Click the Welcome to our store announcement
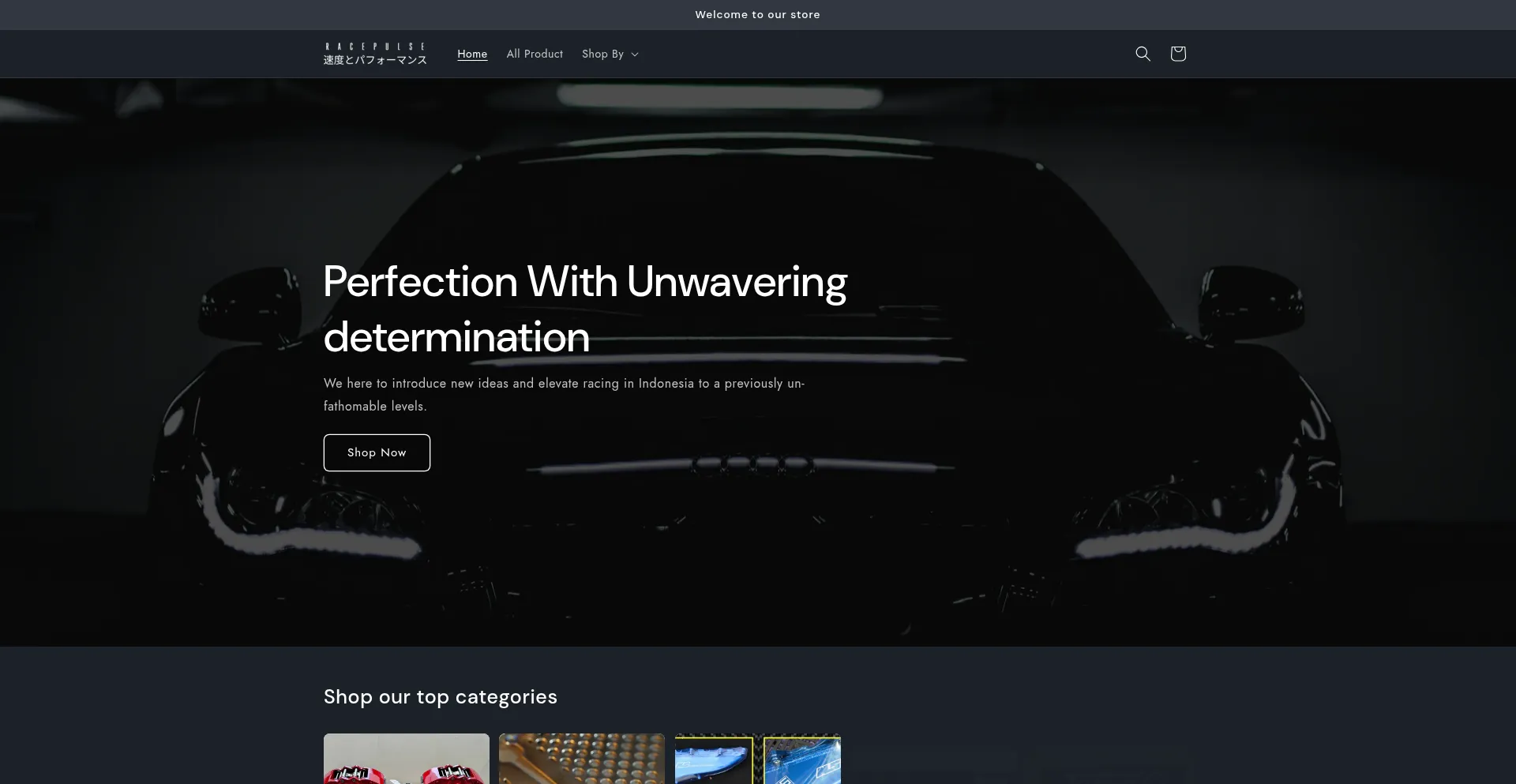This screenshot has height=784, width=1516. tap(757, 14)
